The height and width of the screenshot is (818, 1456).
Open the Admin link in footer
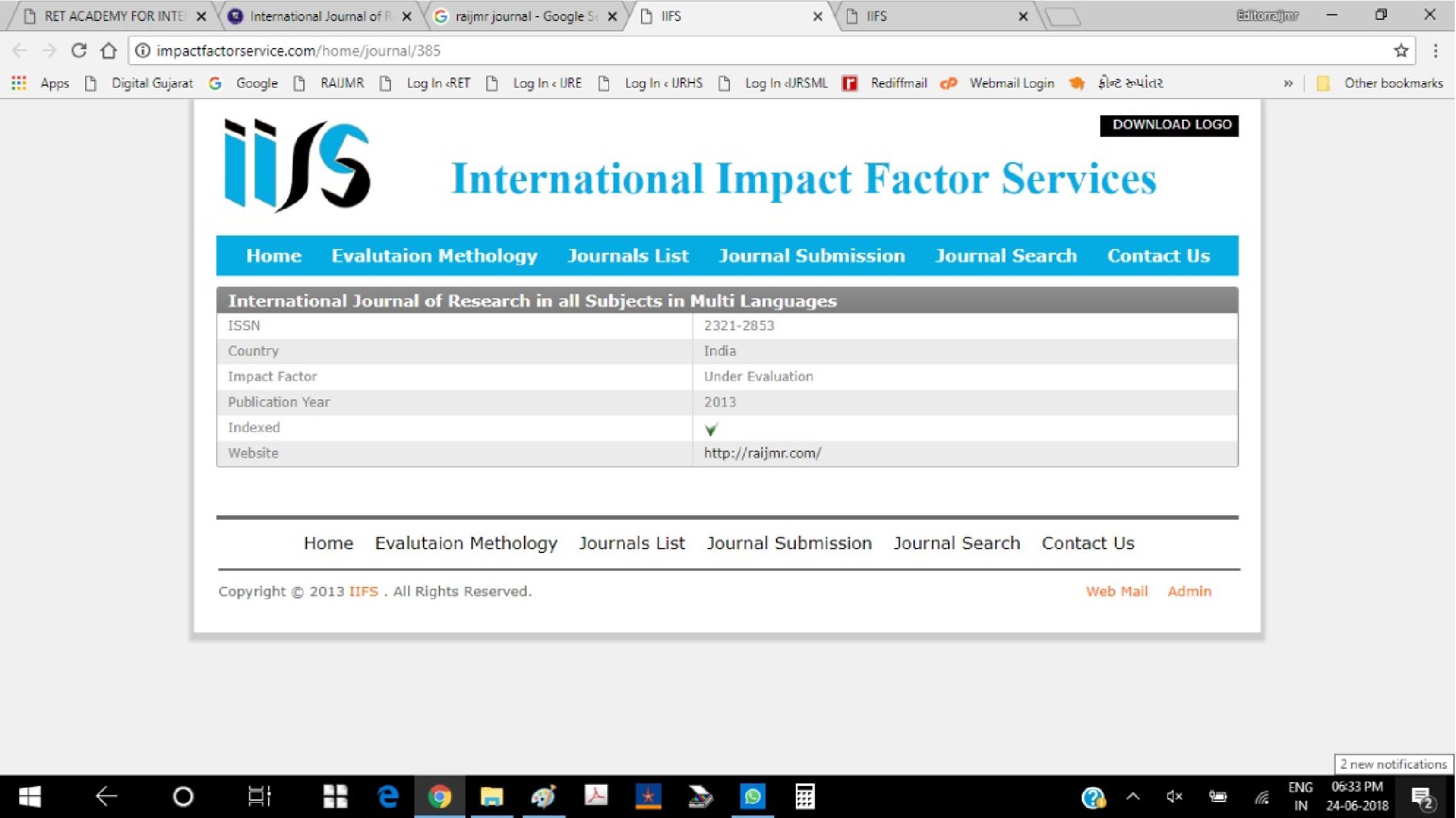[x=1189, y=591]
